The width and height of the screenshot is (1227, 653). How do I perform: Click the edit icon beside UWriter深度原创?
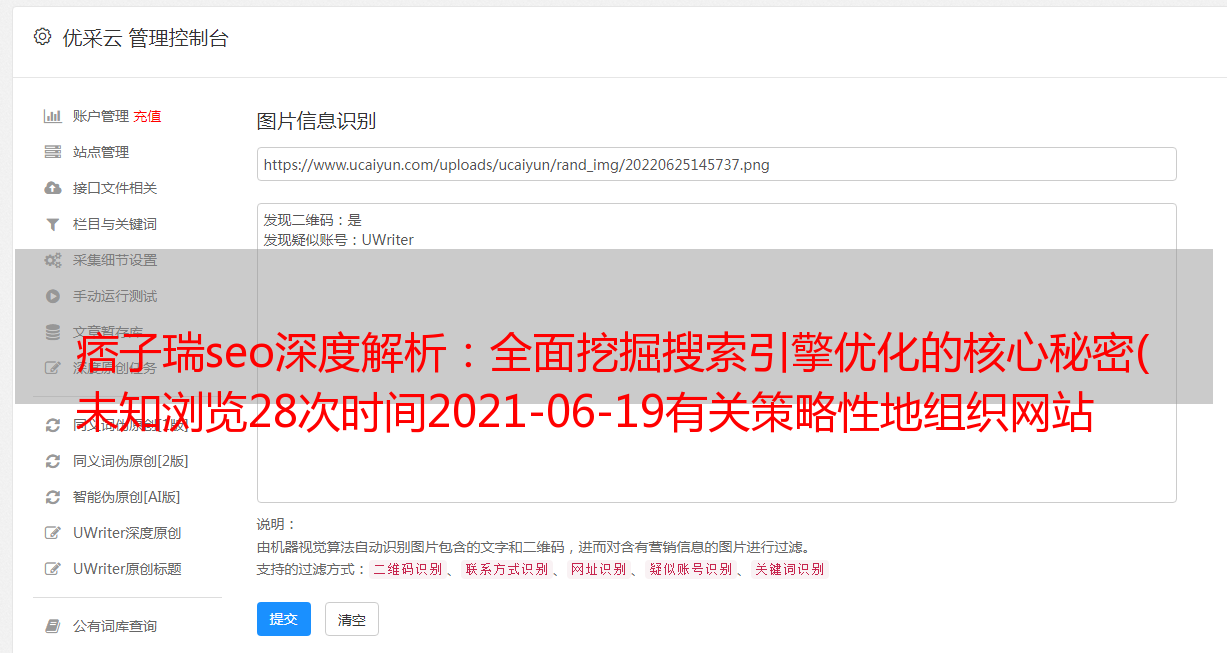[x=53, y=533]
